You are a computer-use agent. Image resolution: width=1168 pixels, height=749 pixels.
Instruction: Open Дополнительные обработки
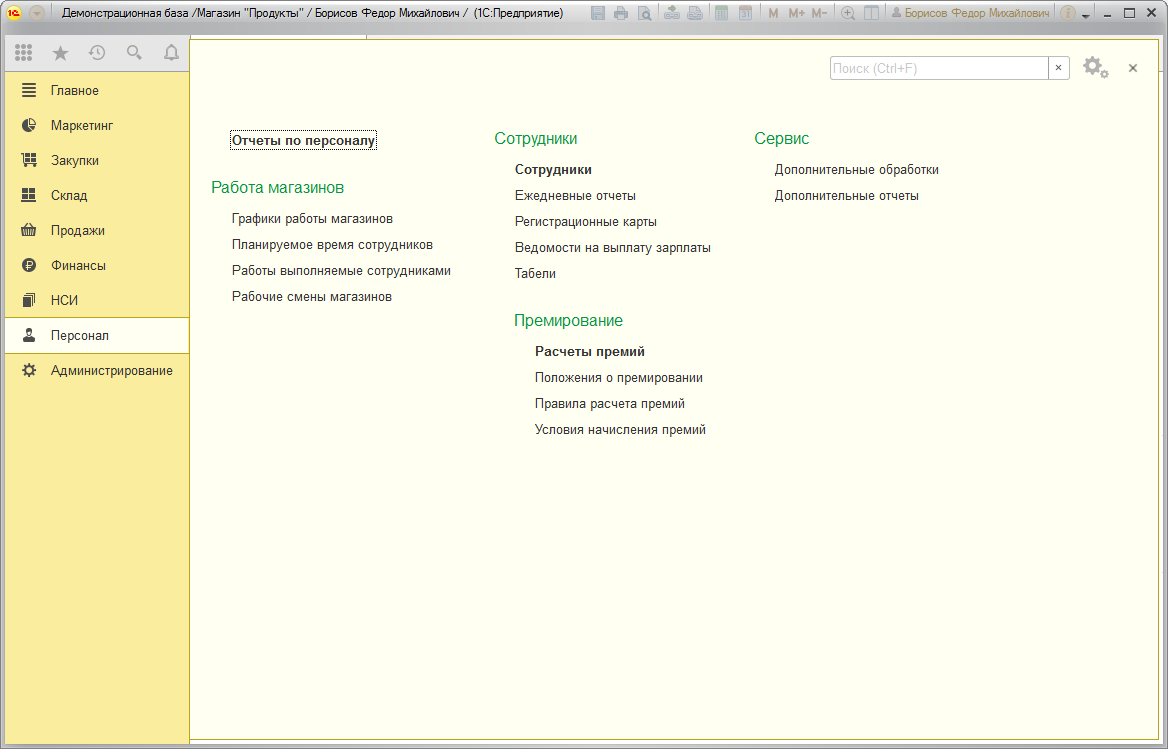(857, 170)
